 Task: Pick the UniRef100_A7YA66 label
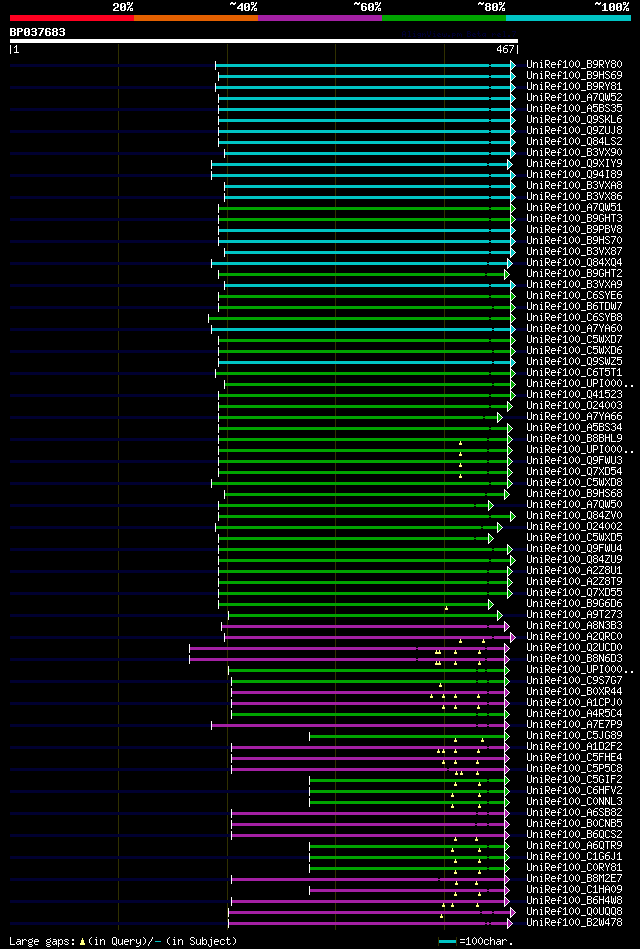(574, 416)
